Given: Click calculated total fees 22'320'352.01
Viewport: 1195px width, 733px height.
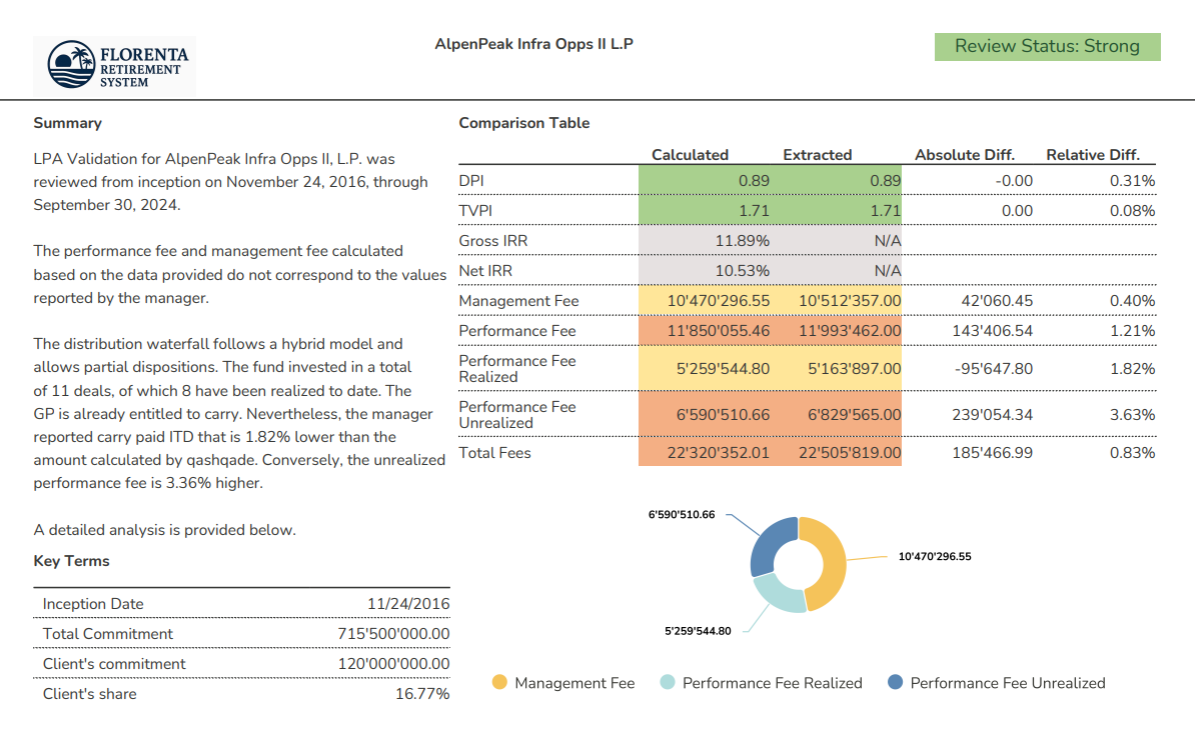Looking at the screenshot, I should tap(719, 453).
